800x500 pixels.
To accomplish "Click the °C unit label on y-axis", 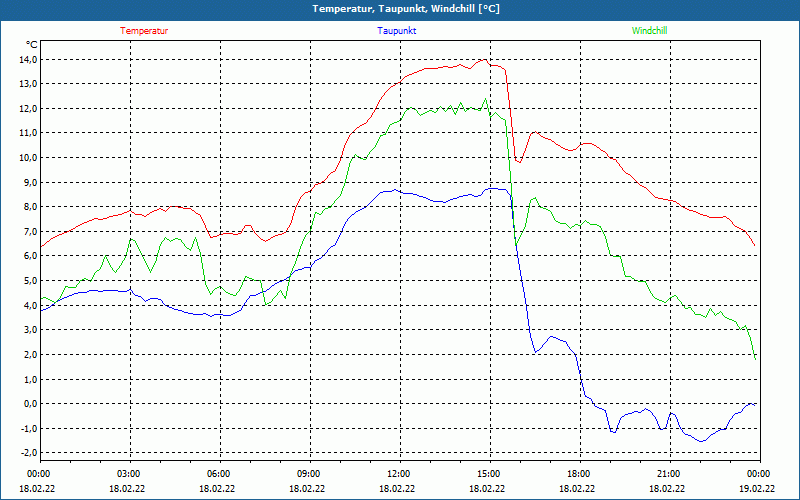I will [32, 44].
